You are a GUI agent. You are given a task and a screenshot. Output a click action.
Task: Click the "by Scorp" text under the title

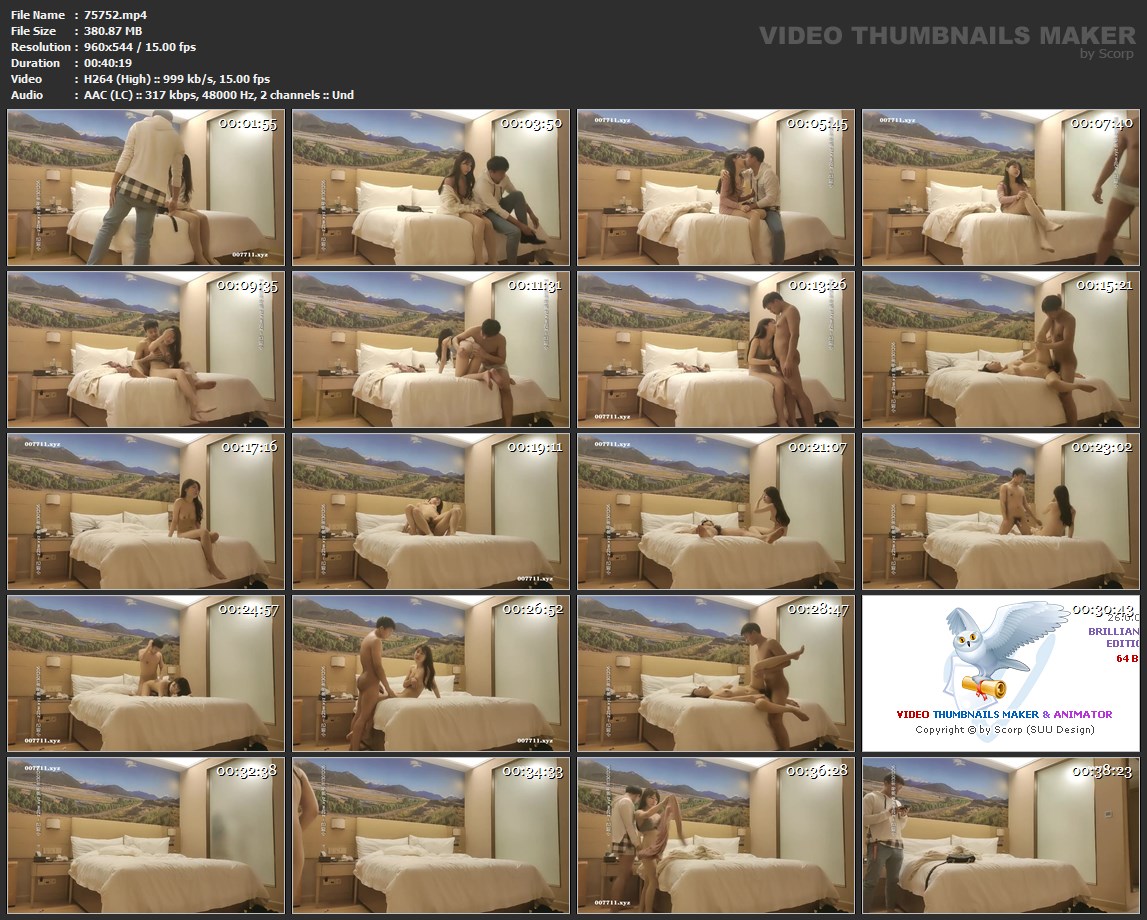click(x=1107, y=54)
